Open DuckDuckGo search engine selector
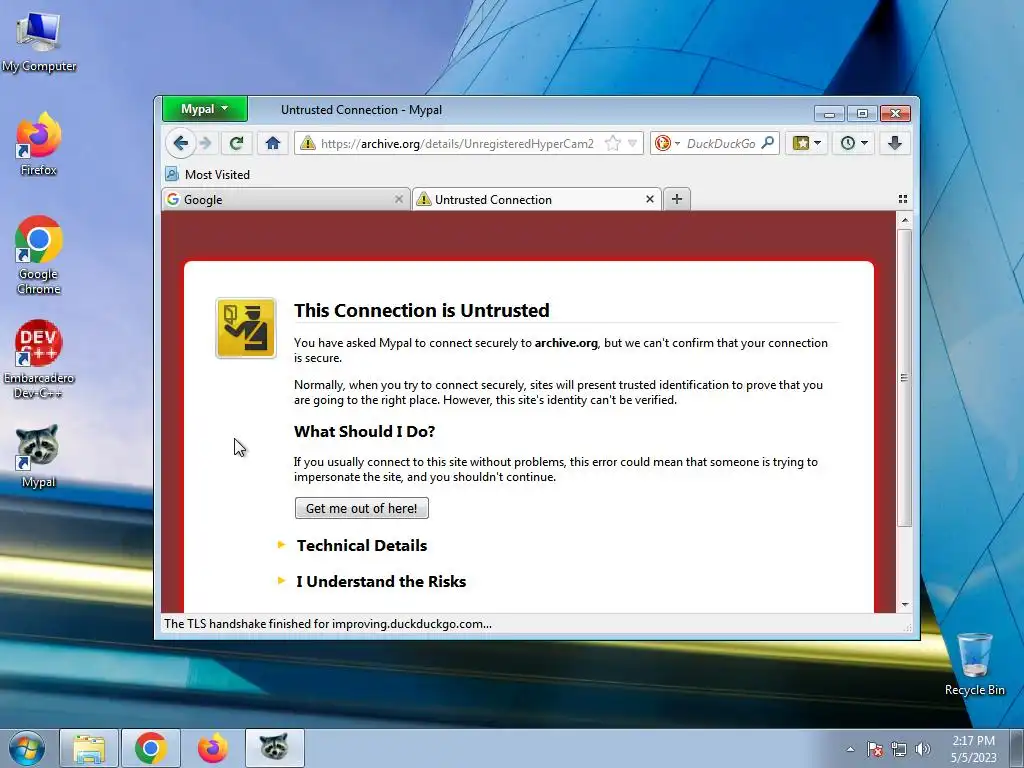The width and height of the screenshot is (1024, 768). pos(667,143)
